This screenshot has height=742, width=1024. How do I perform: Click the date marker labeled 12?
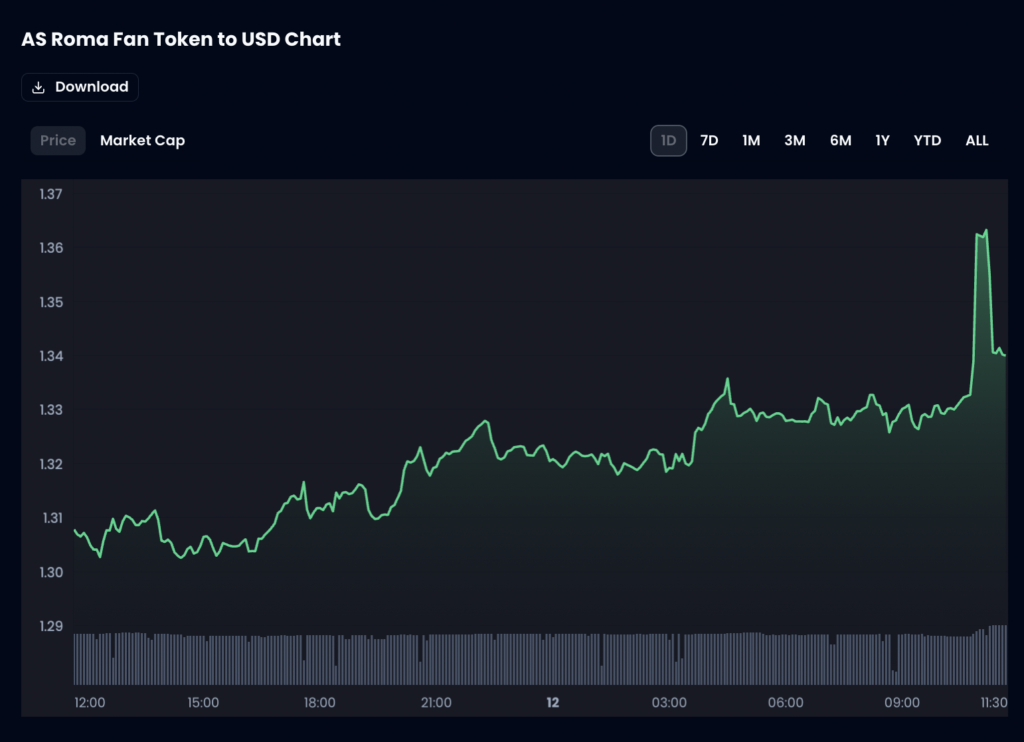[553, 702]
